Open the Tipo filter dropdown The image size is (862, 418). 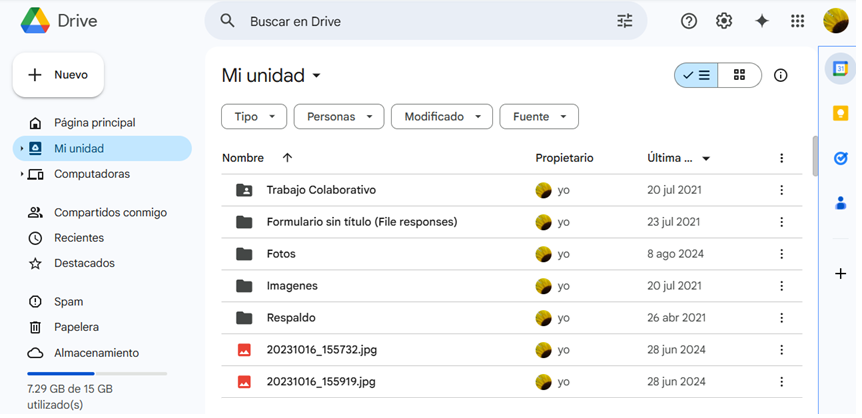(254, 117)
